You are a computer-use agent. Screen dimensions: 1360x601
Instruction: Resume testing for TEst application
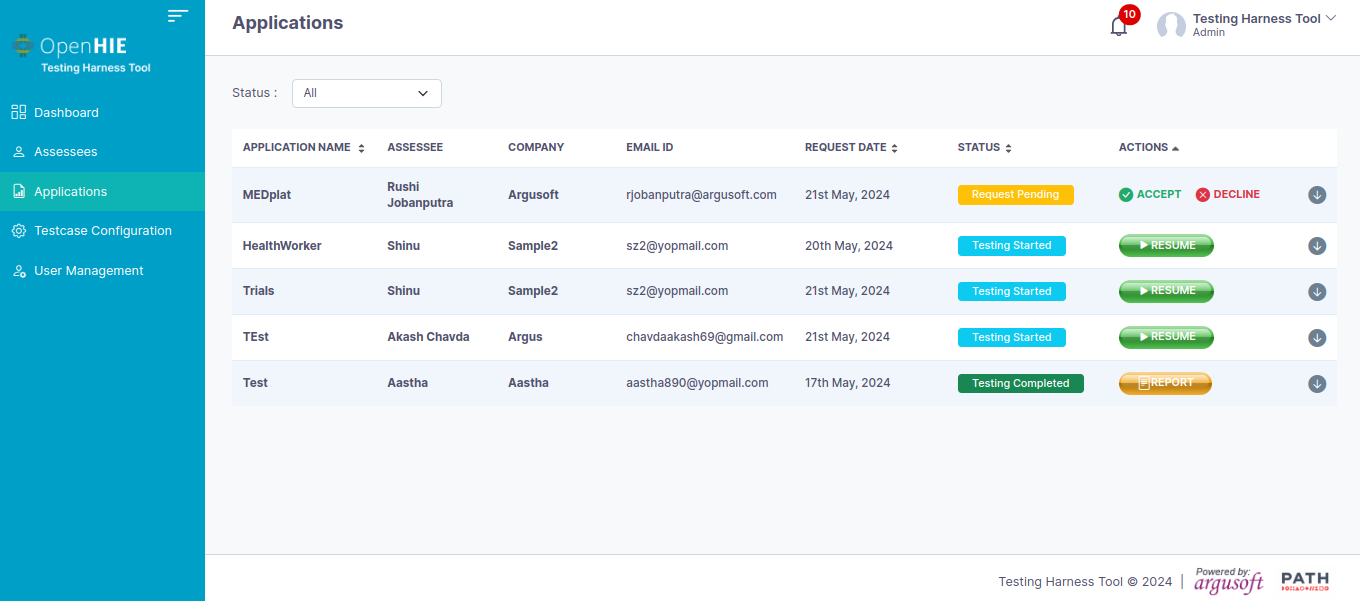point(1166,337)
